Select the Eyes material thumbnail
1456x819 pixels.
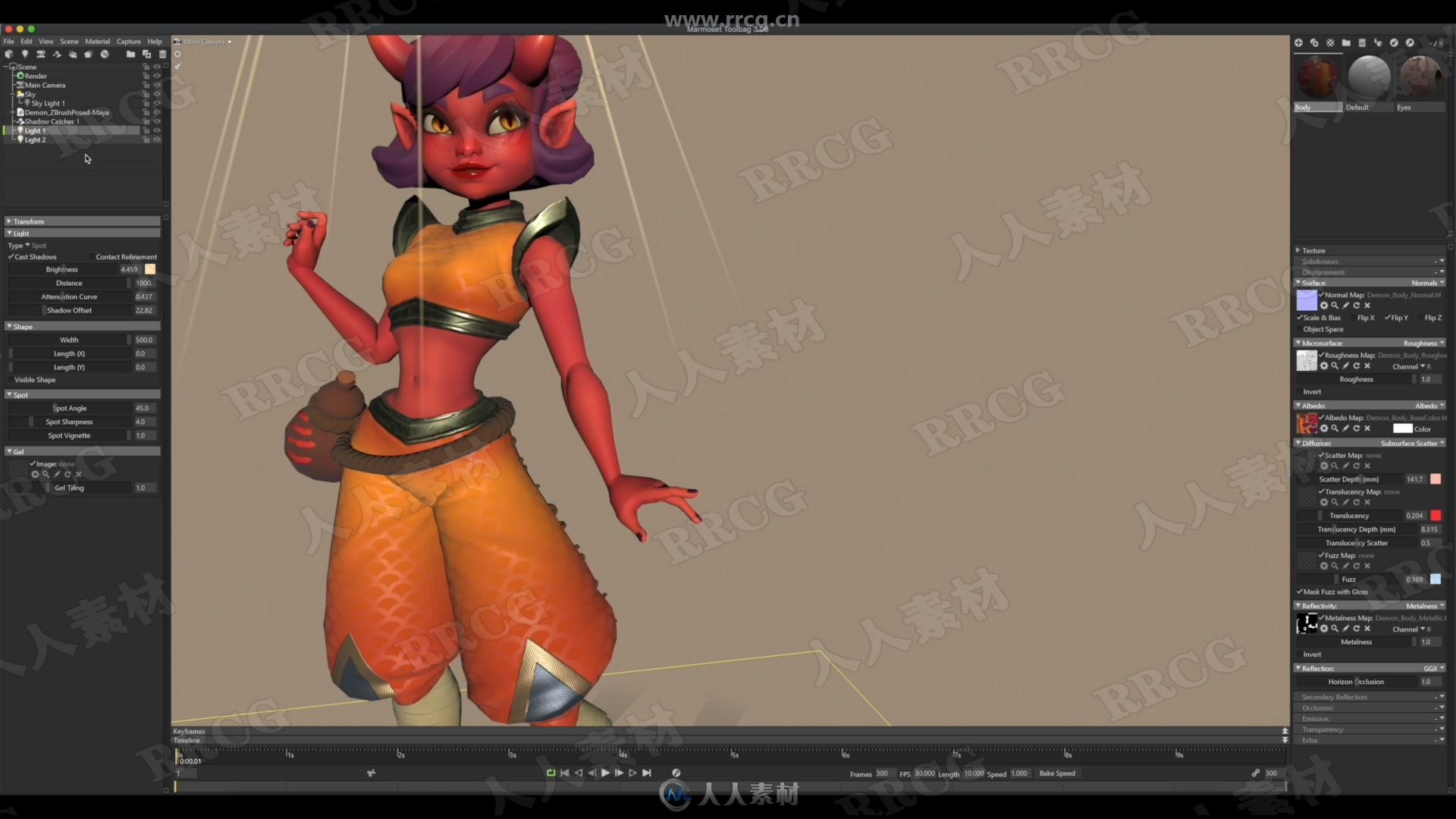click(x=1420, y=77)
